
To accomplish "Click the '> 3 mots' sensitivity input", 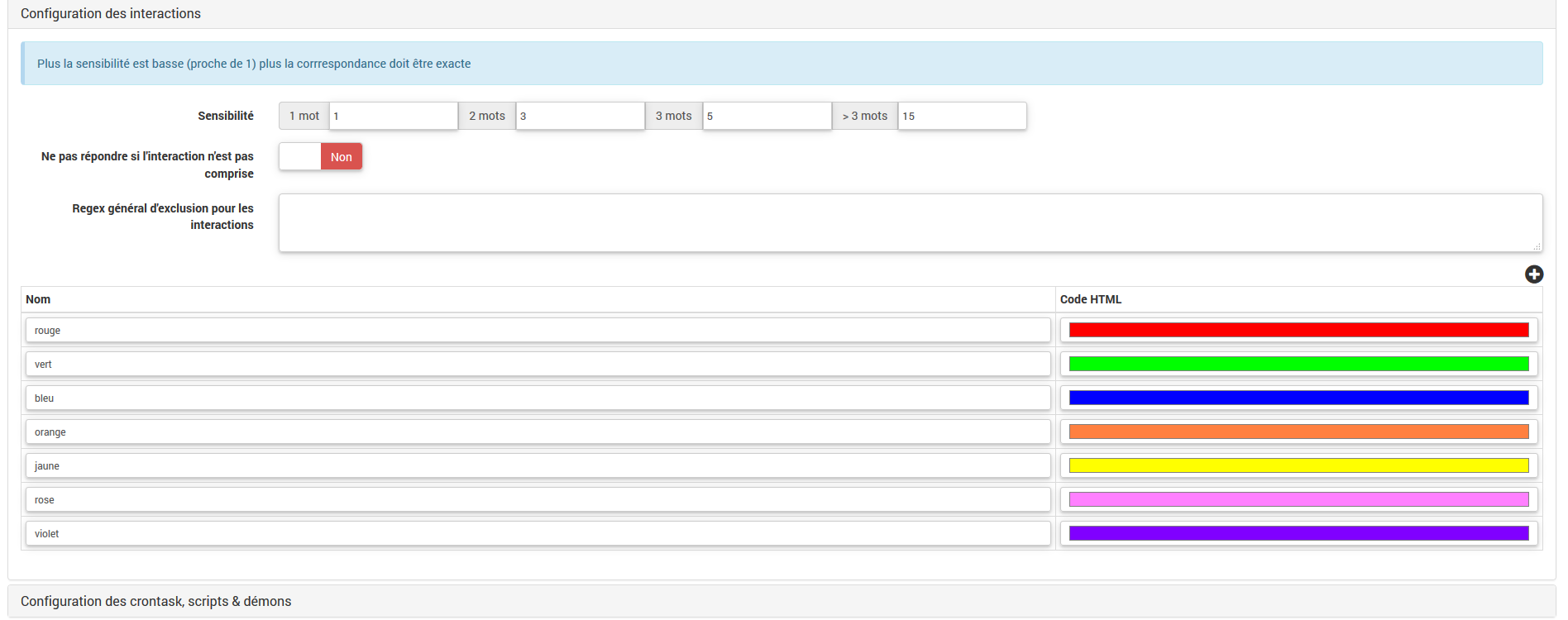I will (x=962, y=117).
